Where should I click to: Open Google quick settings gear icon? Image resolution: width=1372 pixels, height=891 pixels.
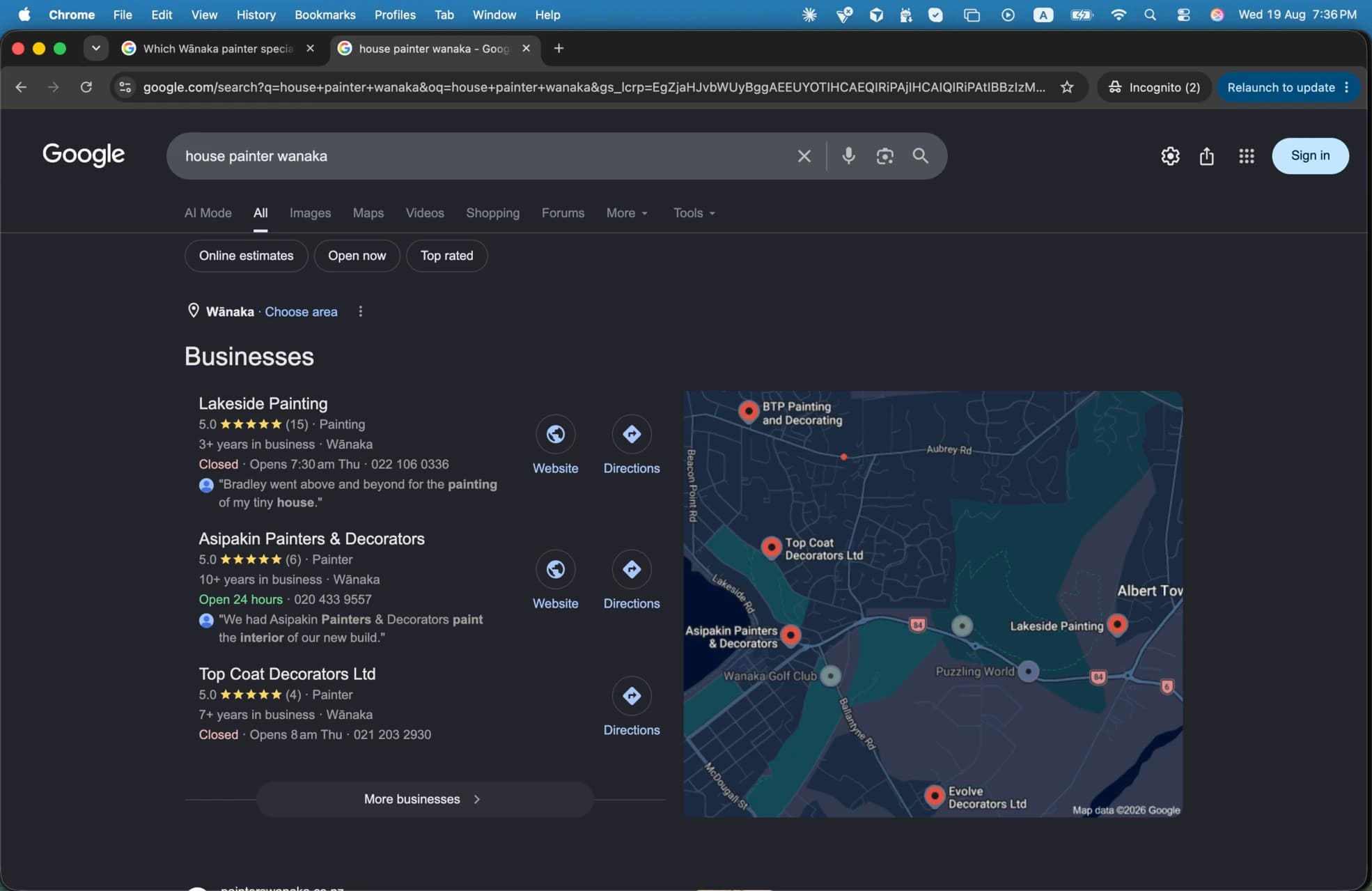click(1170, 156)
